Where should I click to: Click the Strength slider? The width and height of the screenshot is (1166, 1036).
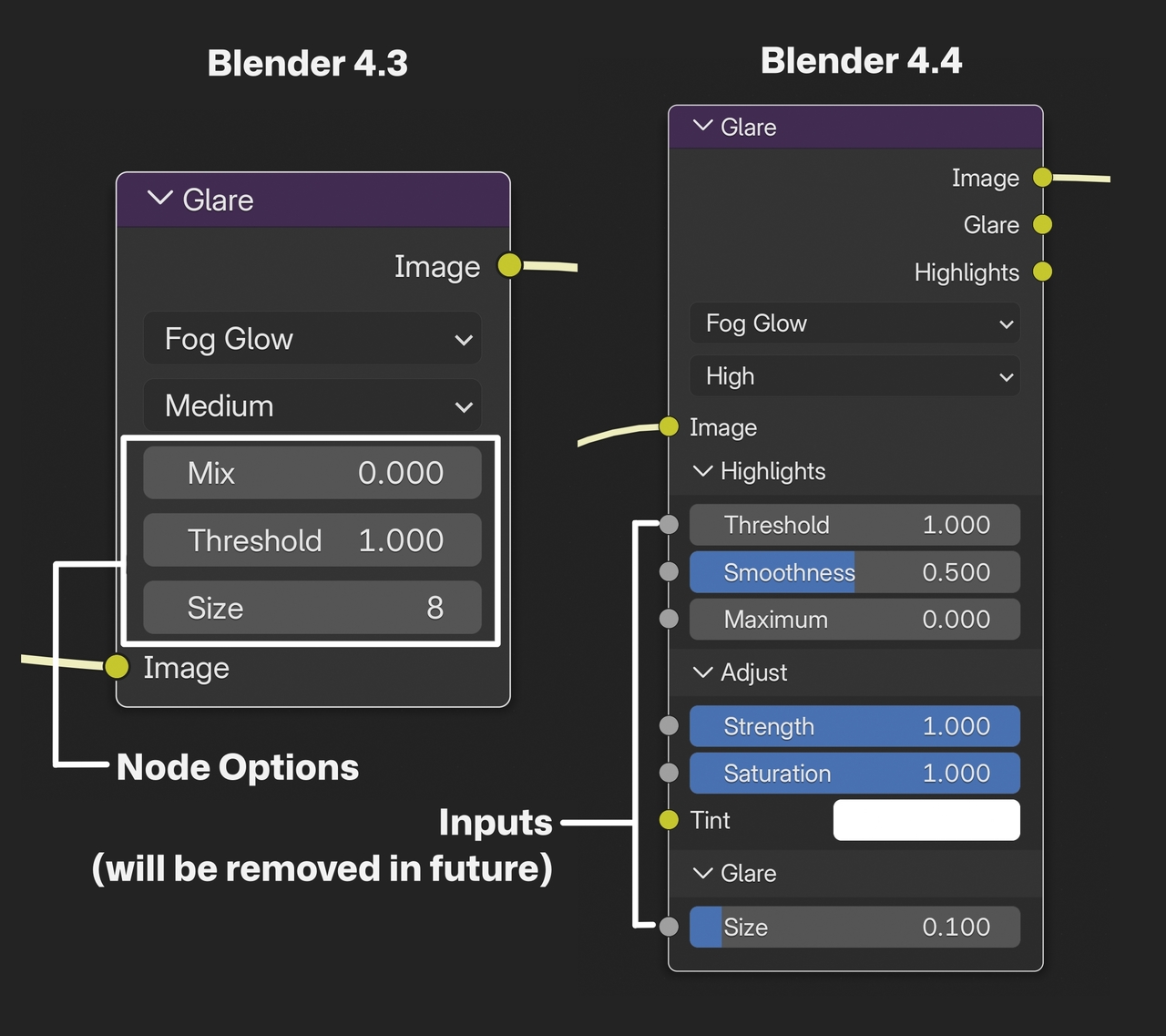pyautogui.click(x=854, y=726)
